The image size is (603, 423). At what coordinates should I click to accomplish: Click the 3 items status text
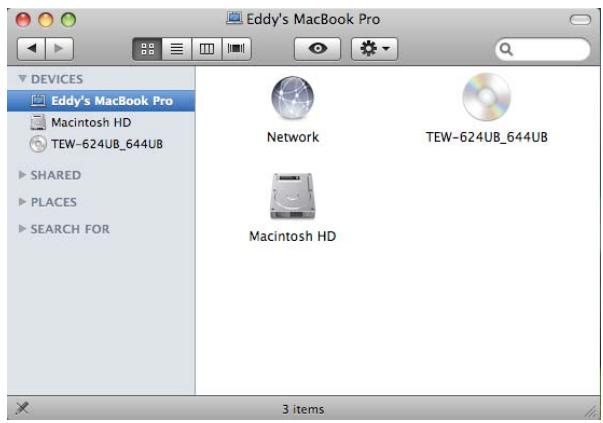pyautogui.click(x=303, y=409)
